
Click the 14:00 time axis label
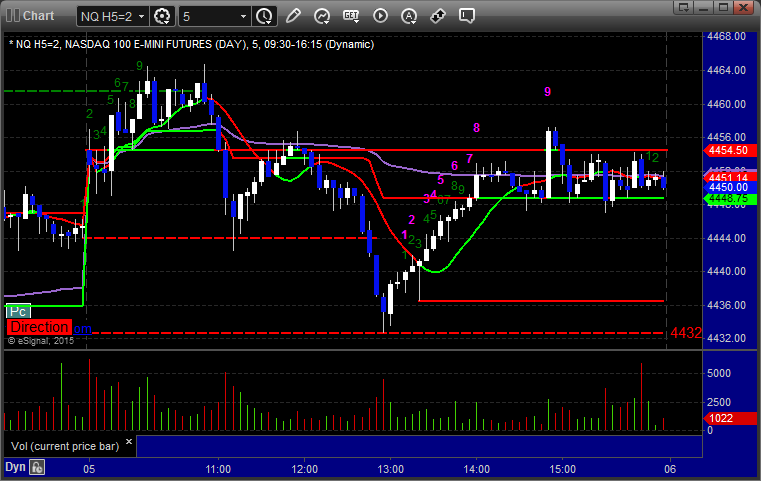click(x=477, y=469)
